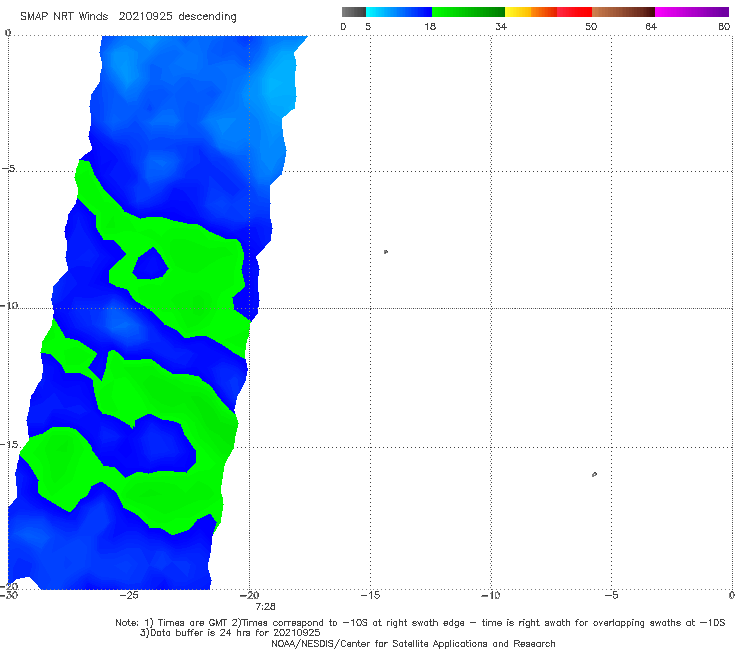Click the title text 'SMAP NRT Winds'
Screen dimensions: 740x650
pyautogui.click(x=64, y=17)
